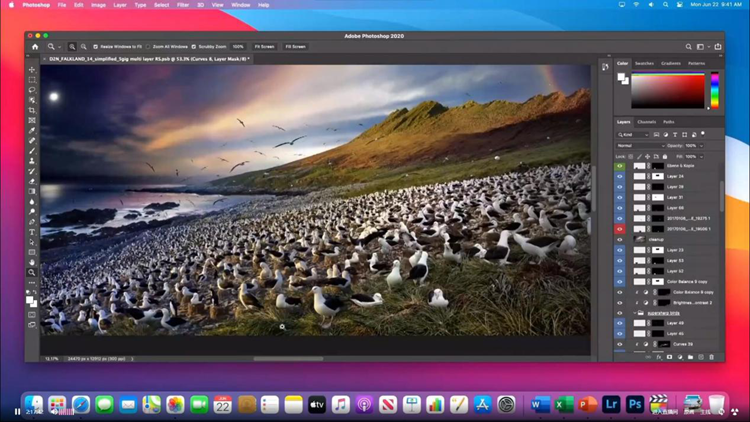
Task: Open the layer filter Kind dropdown
Action: (x=633, y=135)
